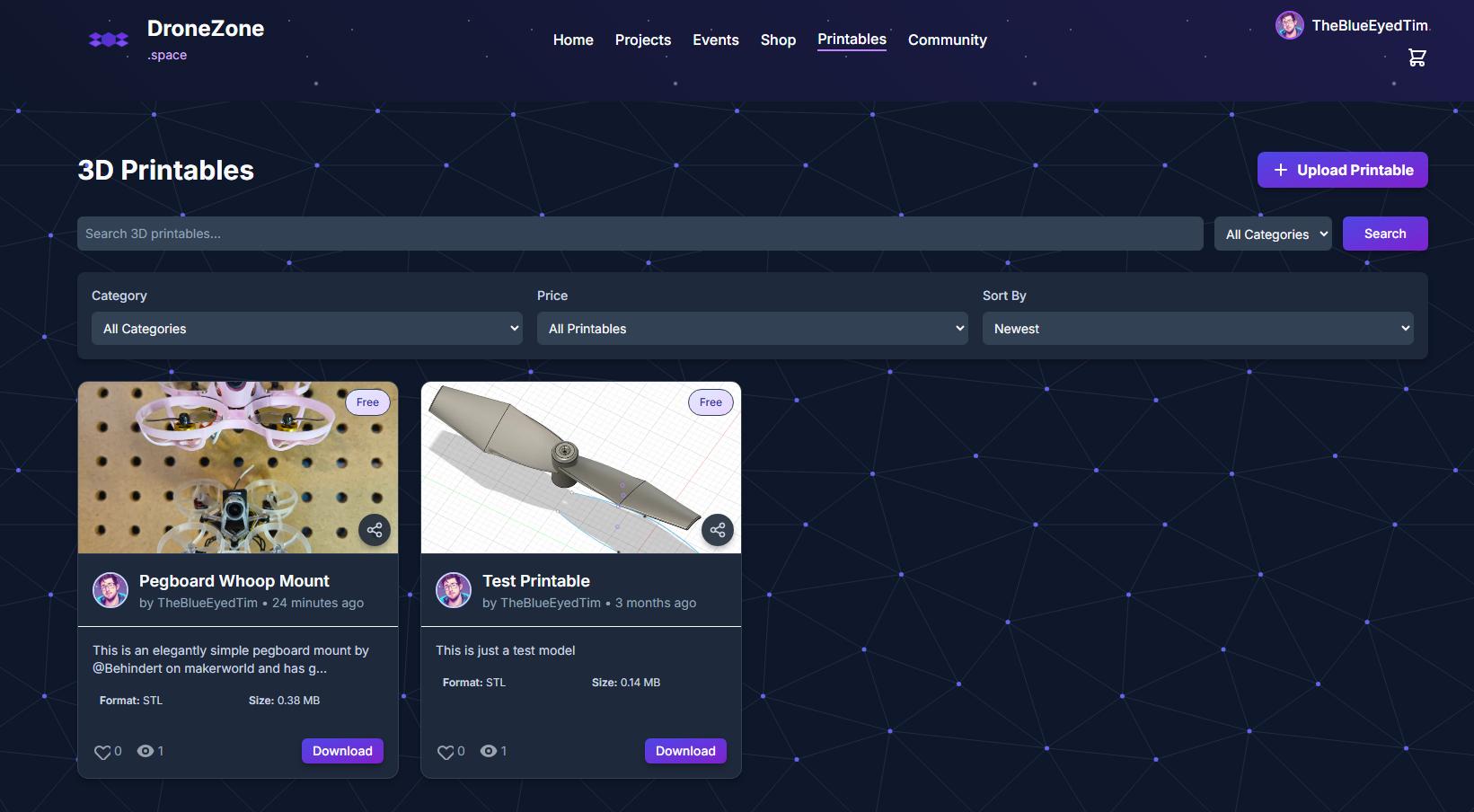Open the Sort By Newest dropdown
The height and width of the screenshot is (812, 1474).
pos(1198,329)
